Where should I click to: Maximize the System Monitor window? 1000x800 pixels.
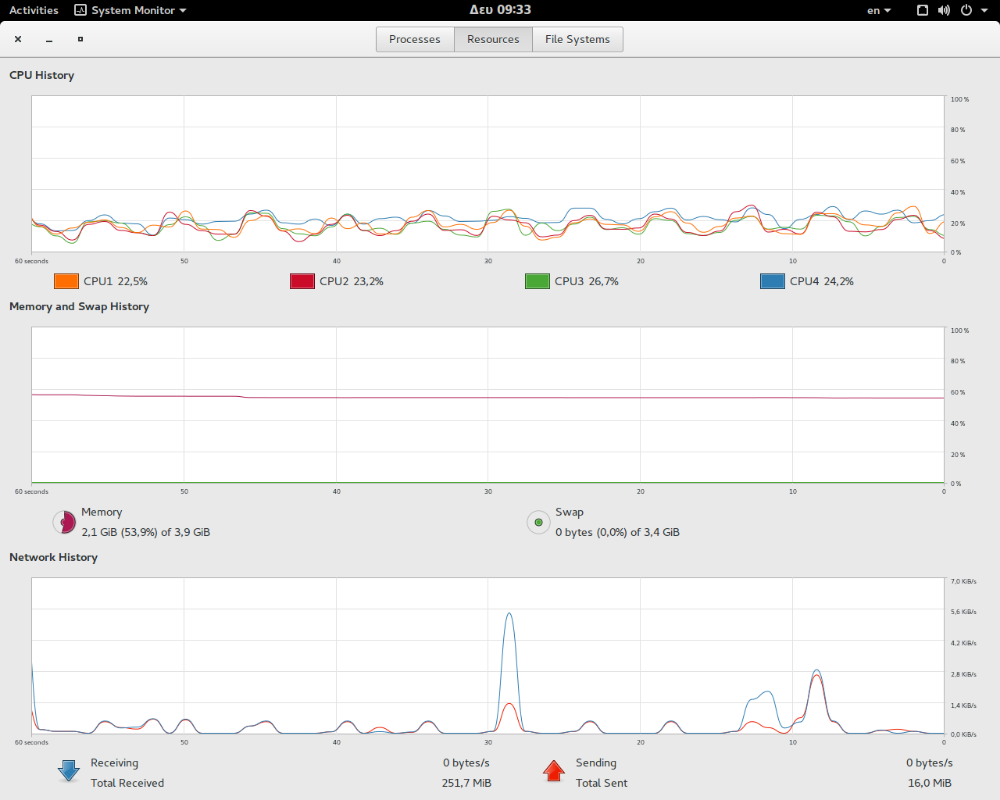tap(80, 40)
